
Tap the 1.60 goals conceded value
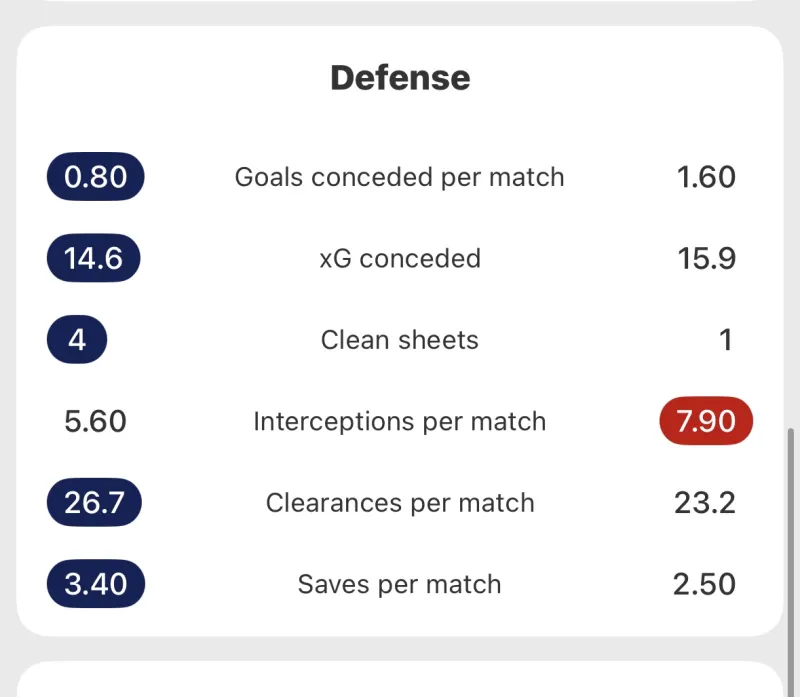(705, 177)
